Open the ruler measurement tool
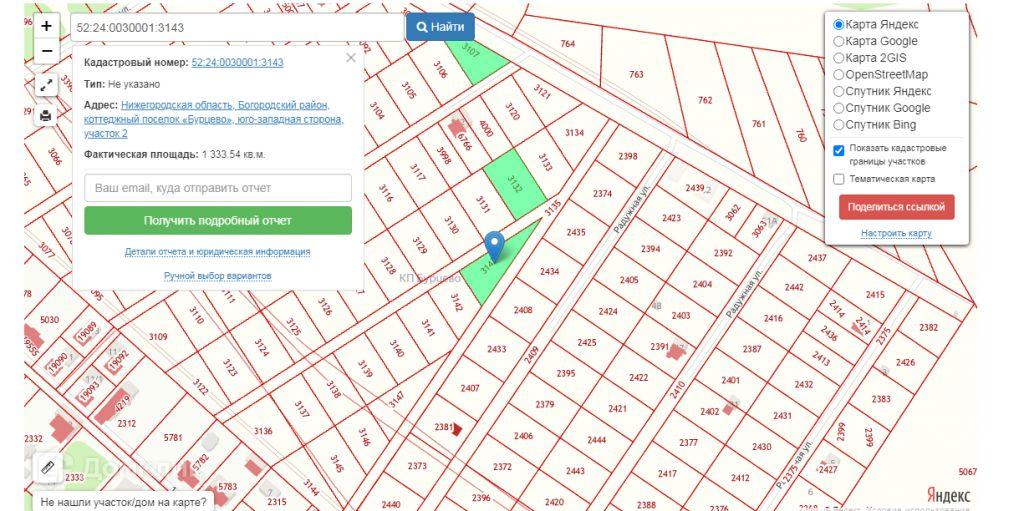This screenshot has height=511, width=1024. click(x=48, y=467)
